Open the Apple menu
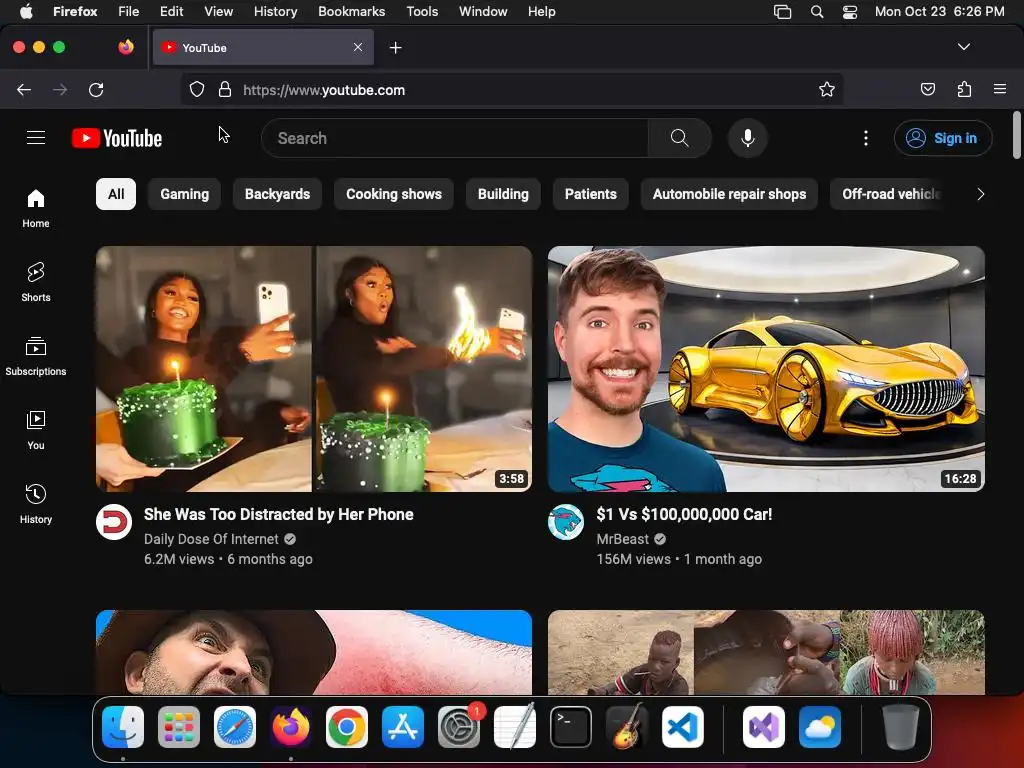Viewport: 1024px width, 768px height. (26, 12)
